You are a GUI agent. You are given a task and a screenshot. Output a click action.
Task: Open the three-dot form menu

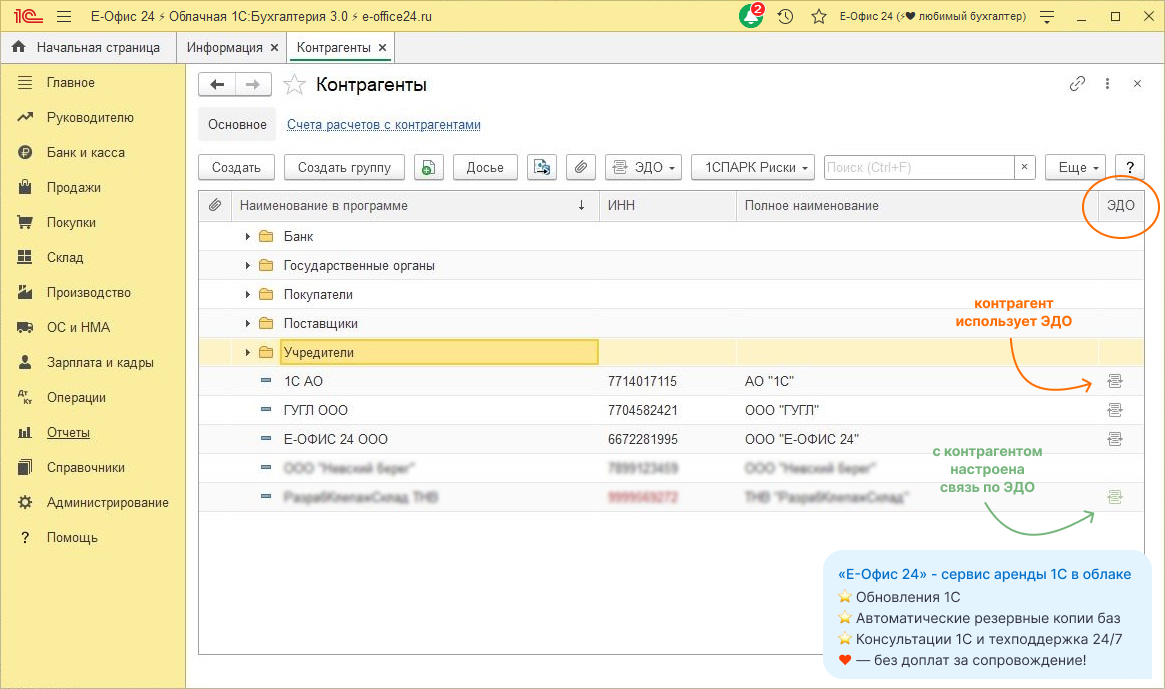pos(1107,84)
